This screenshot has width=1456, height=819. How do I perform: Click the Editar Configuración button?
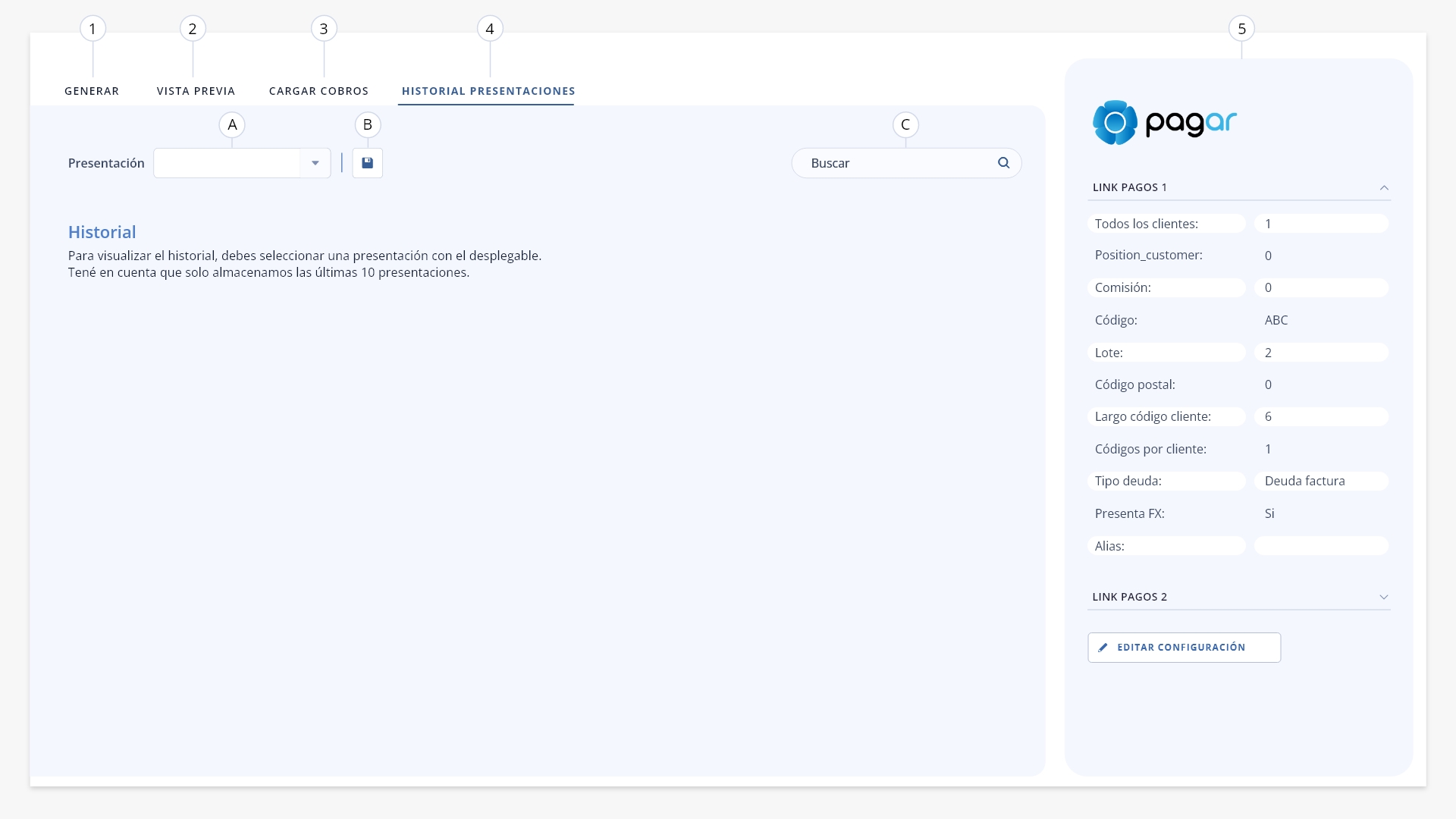[1184, 648]
